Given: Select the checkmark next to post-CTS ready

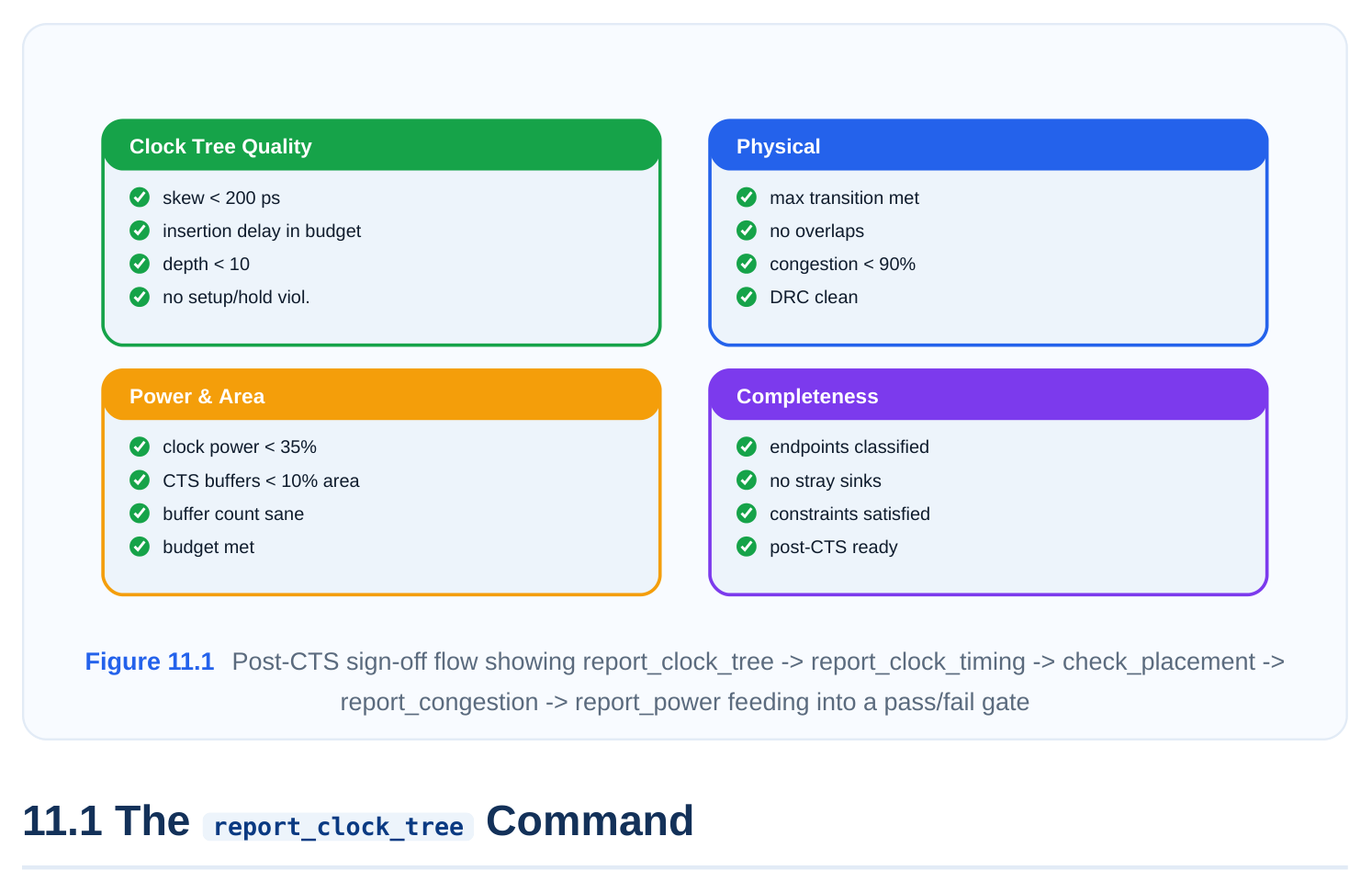Looking at the screenshot, I should [747, 547].
